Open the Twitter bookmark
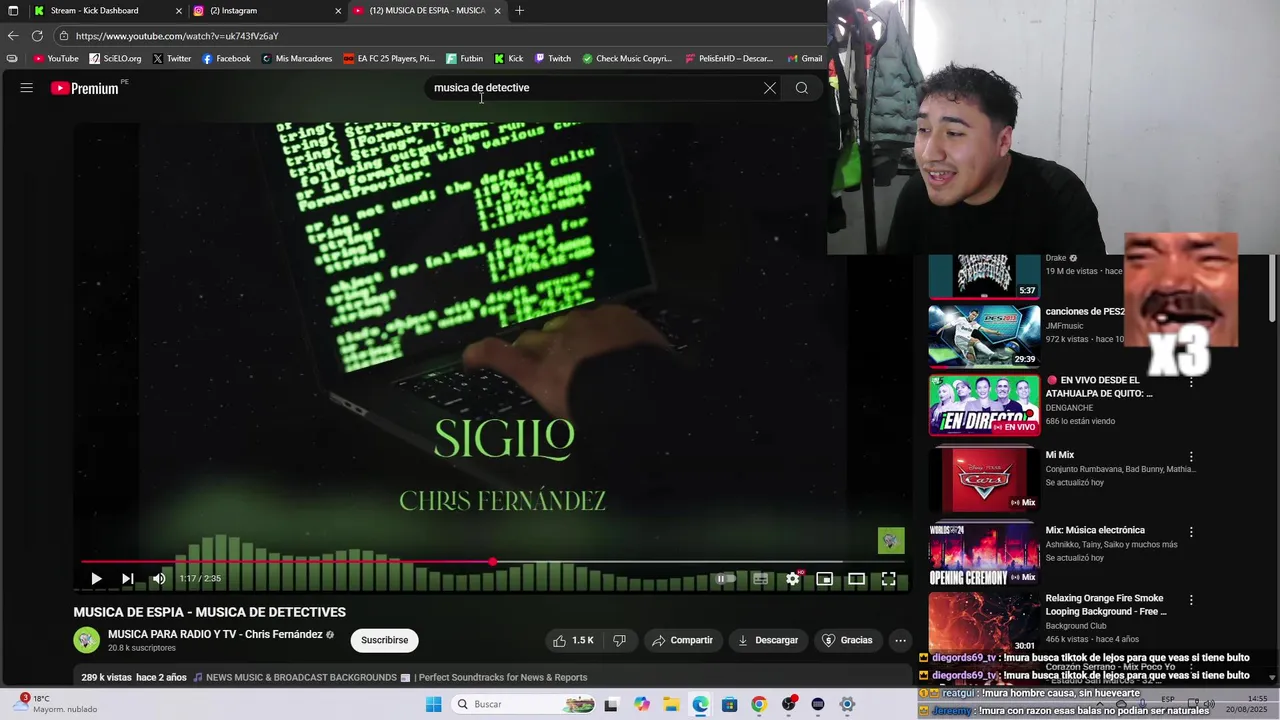Screen dimensions: 1280x720 (172, 59)
